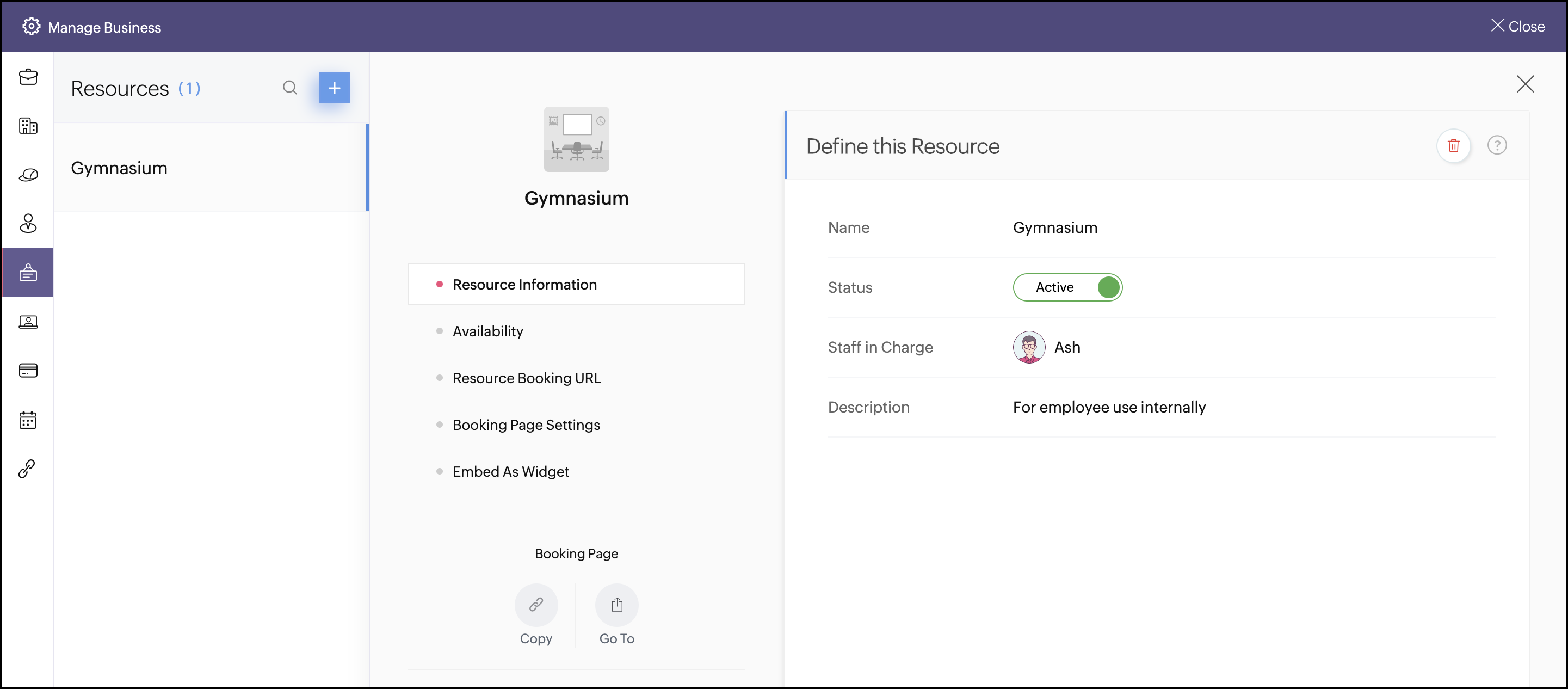This screenshot has height=689, width=1568.
Task: Open the credit card icon in sidebar
Action: point(28,370)
